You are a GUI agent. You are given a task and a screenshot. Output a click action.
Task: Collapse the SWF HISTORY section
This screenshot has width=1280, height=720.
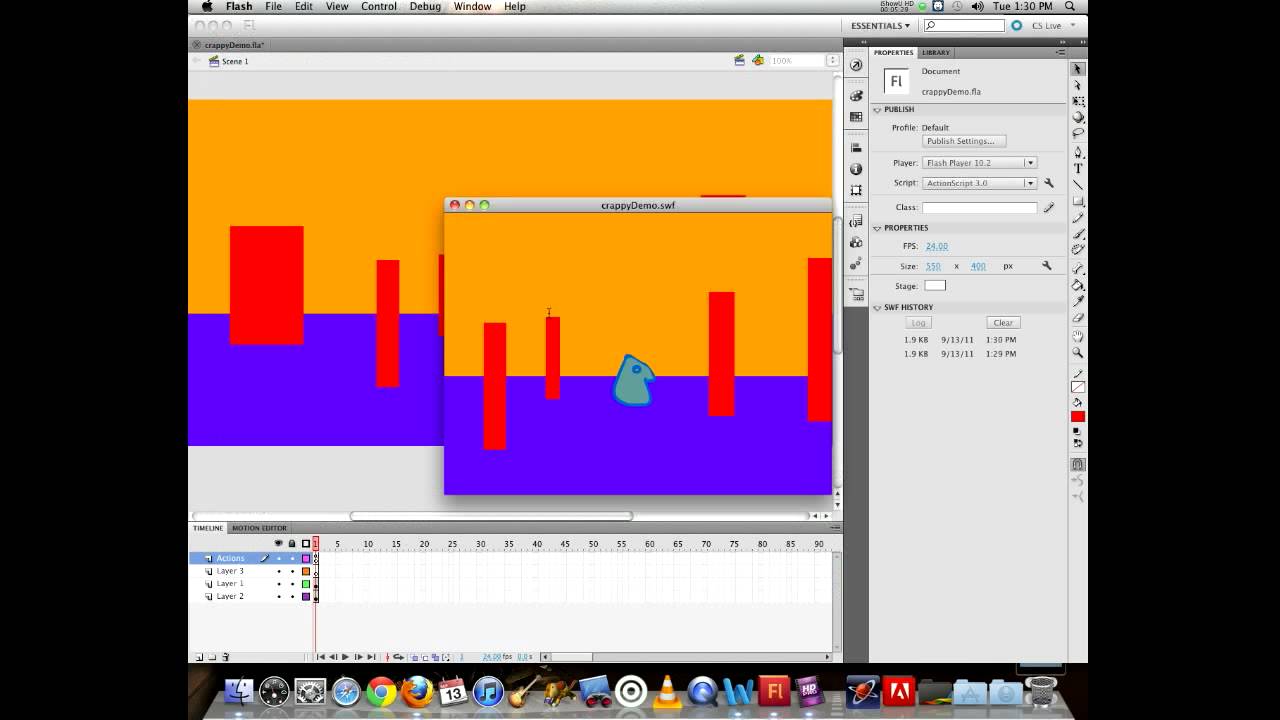point(877,307)
